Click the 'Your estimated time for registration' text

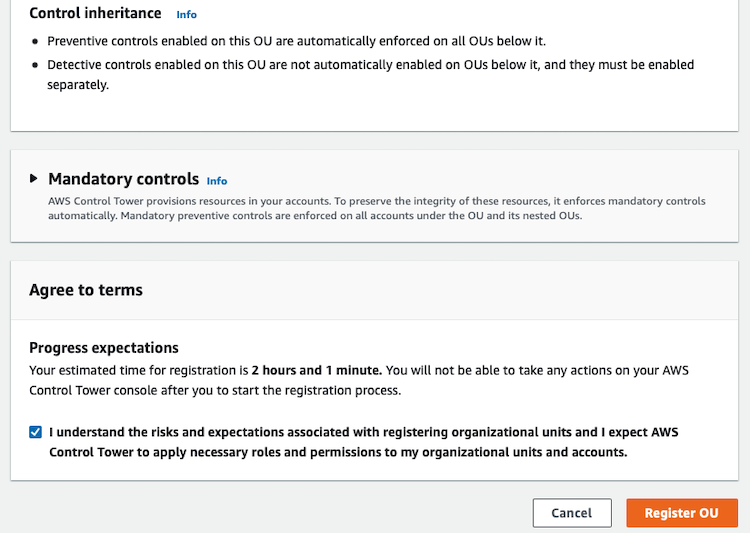click(x=139, y=370)
